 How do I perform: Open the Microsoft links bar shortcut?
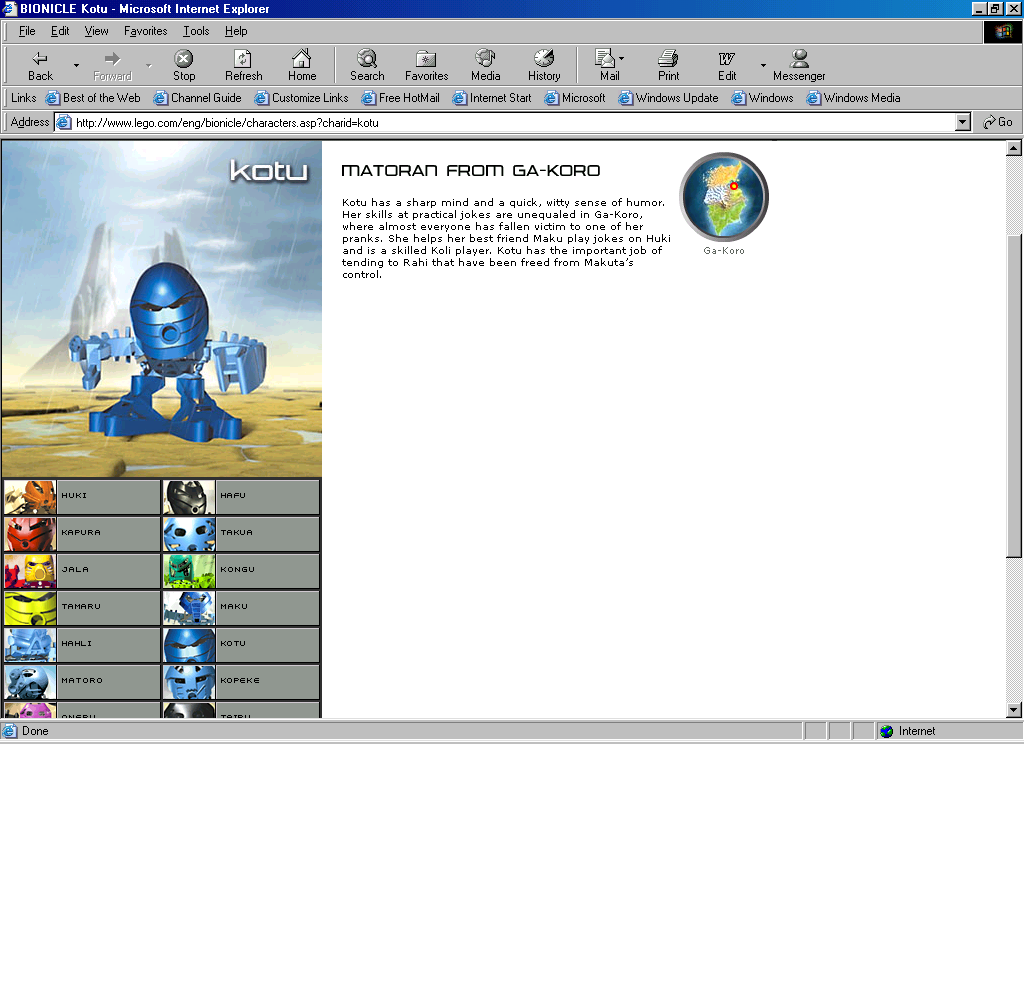(x=575, y=98)
